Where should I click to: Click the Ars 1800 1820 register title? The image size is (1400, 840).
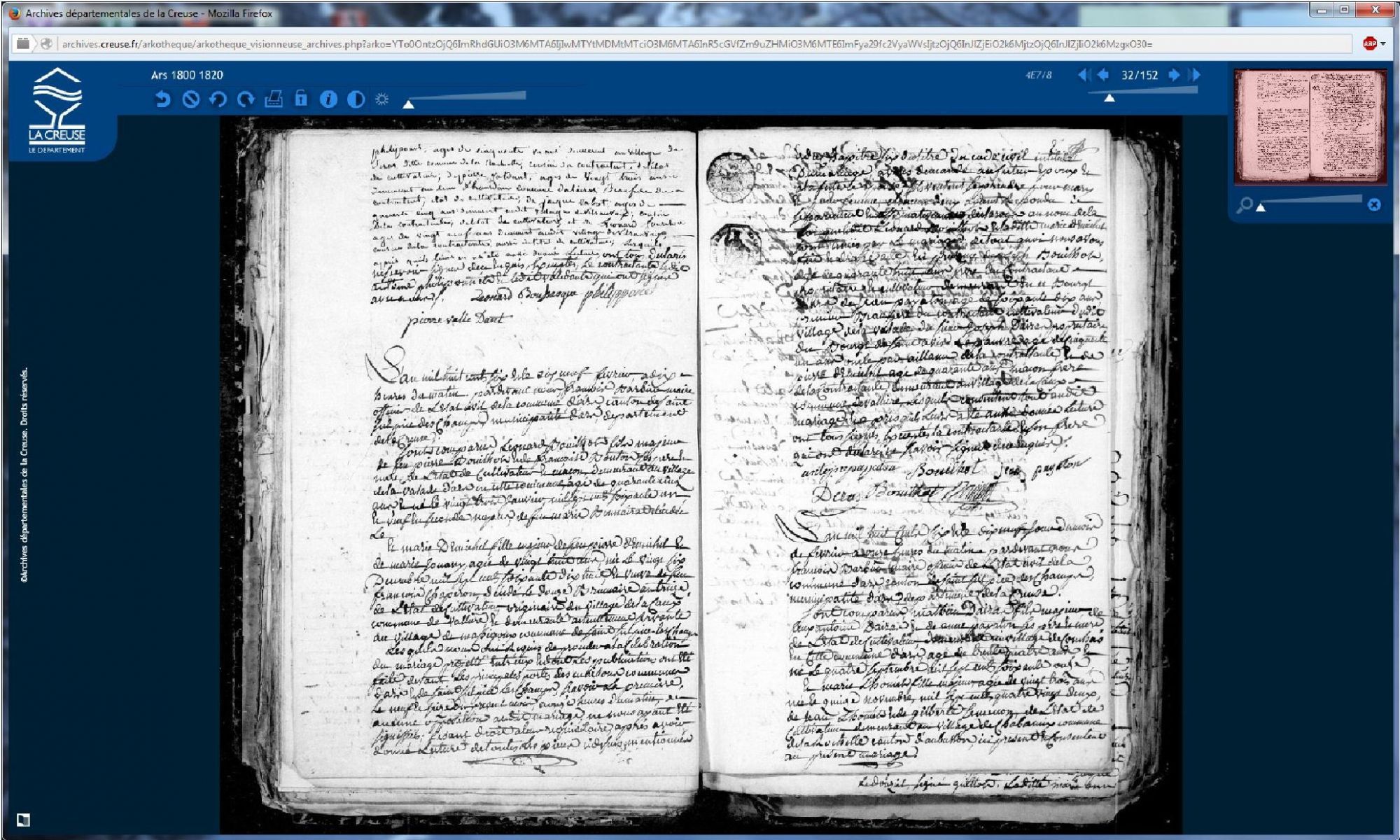(x=187, y=75)
